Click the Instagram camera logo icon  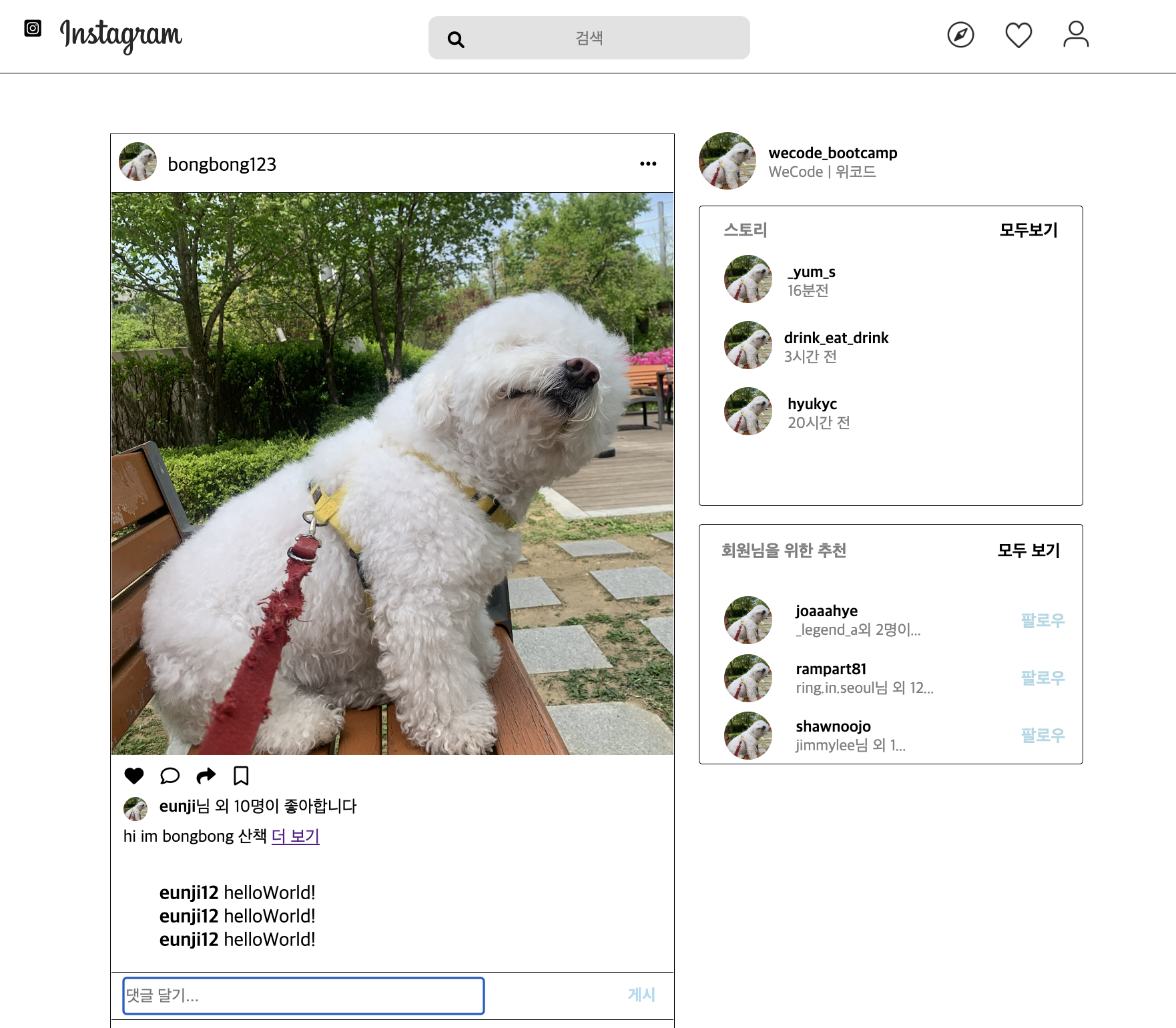(x=33, y=28)
